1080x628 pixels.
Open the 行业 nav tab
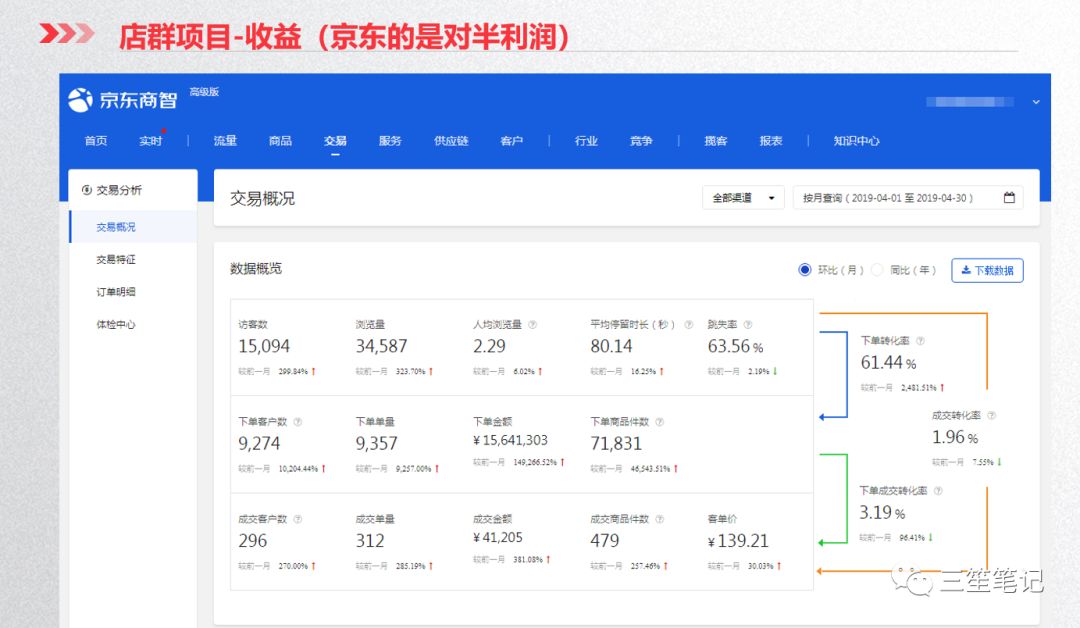coord(586,140)
